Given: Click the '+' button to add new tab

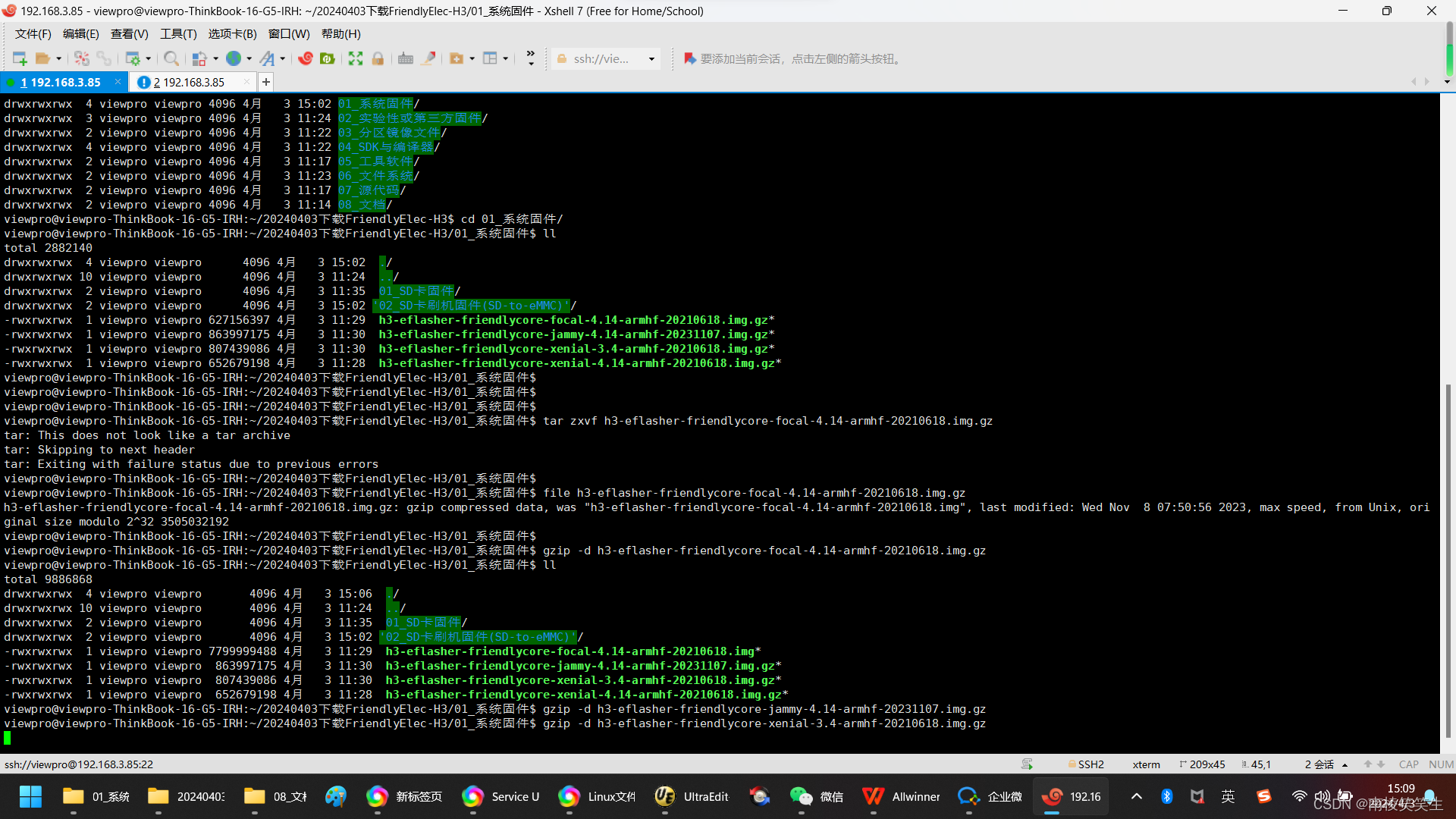Looking at the screenshot, I should pos(267,81).
